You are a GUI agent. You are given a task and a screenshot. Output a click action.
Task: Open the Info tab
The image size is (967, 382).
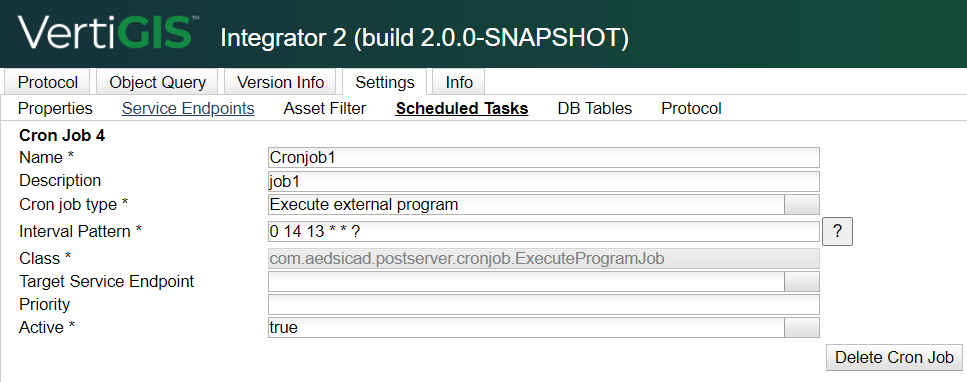459,82
